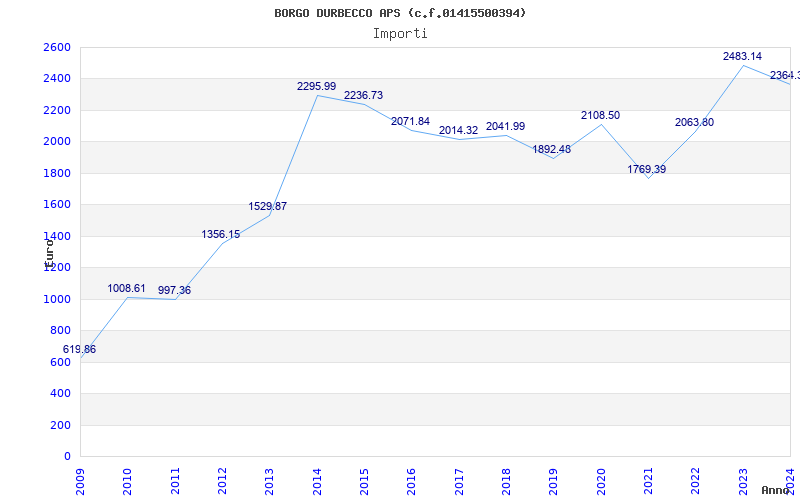Select the 2295.99 data label

(x=316, y=86)
